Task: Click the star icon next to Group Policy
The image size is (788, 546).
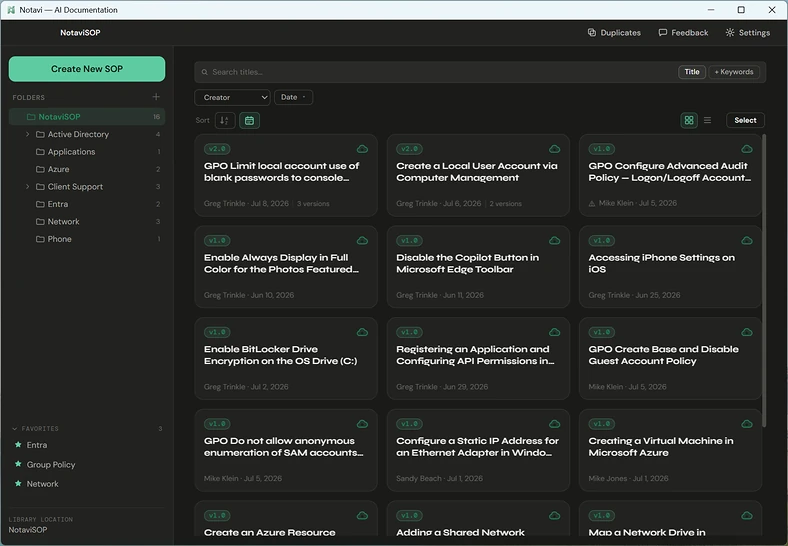Action: pos(18,464)
